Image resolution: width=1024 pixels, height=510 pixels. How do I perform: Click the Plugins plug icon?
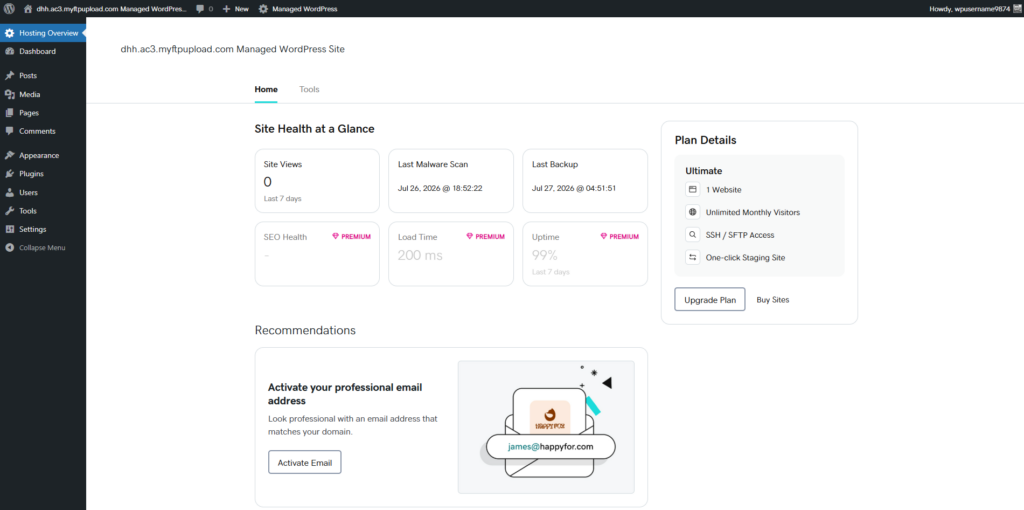point(9,174)
